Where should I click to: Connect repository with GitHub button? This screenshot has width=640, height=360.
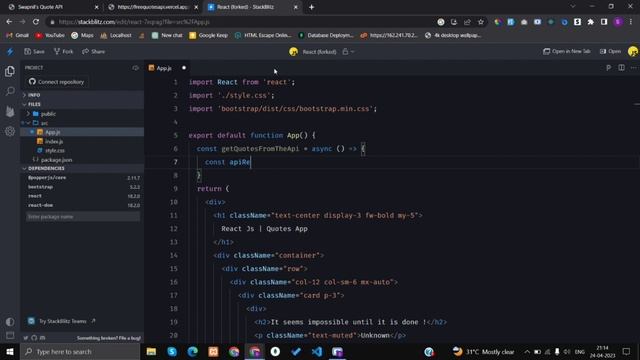[x=56, y=82]
